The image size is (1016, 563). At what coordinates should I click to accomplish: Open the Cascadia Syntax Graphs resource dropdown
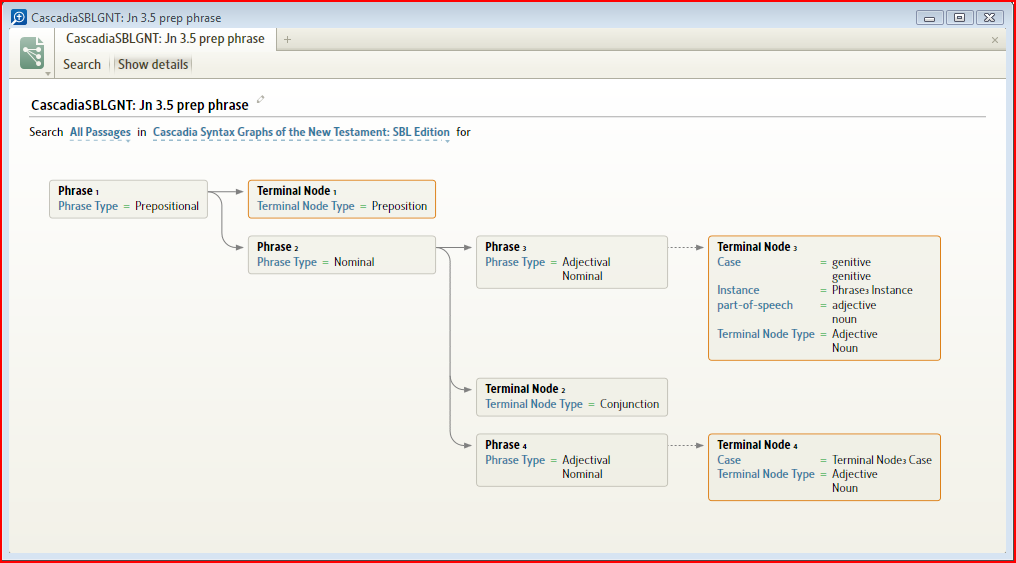(x=300, y=132)
